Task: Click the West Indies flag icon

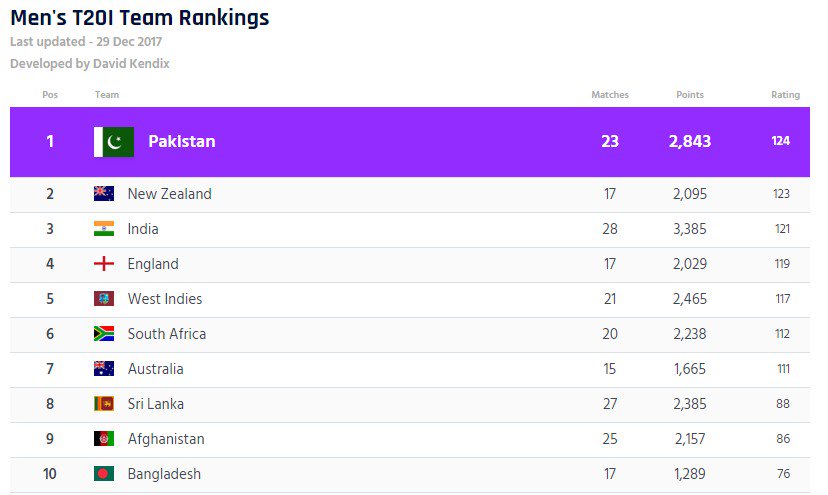Action: (104, 298)
